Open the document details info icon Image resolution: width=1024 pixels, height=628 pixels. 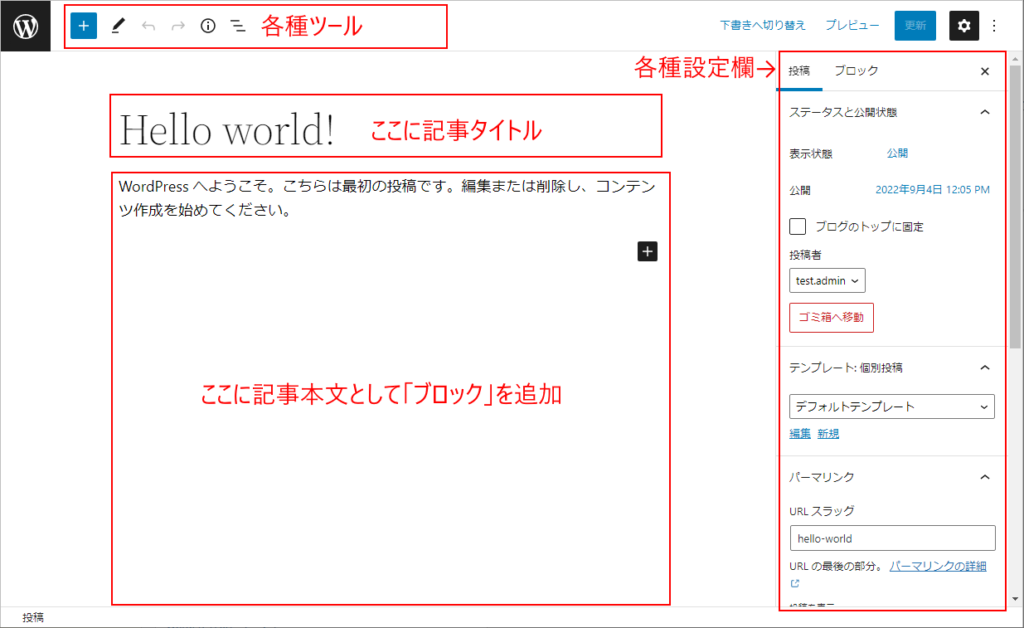point(208,26)
